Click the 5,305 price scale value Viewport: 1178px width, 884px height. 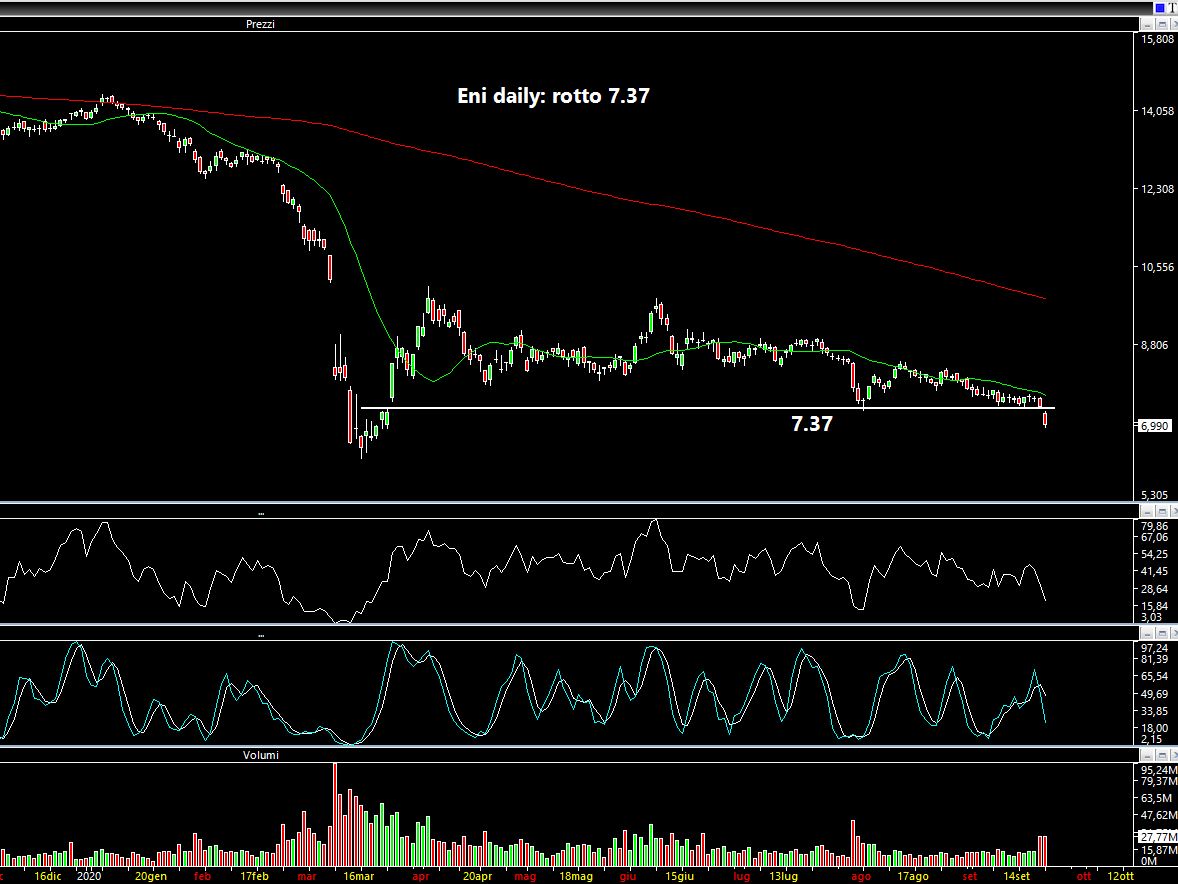tap(1155, 496)
